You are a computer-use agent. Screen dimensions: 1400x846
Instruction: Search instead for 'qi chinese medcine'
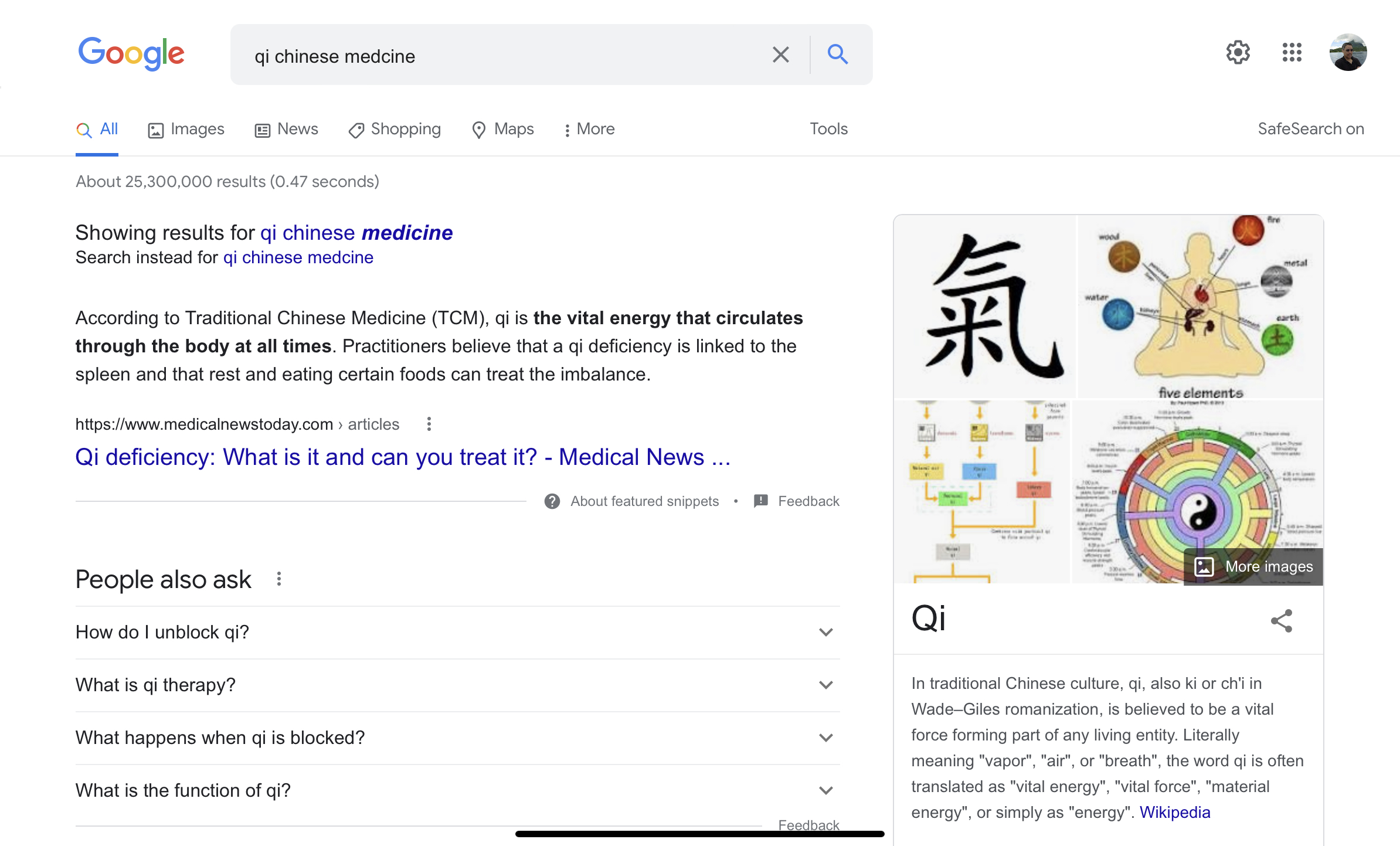298,257
